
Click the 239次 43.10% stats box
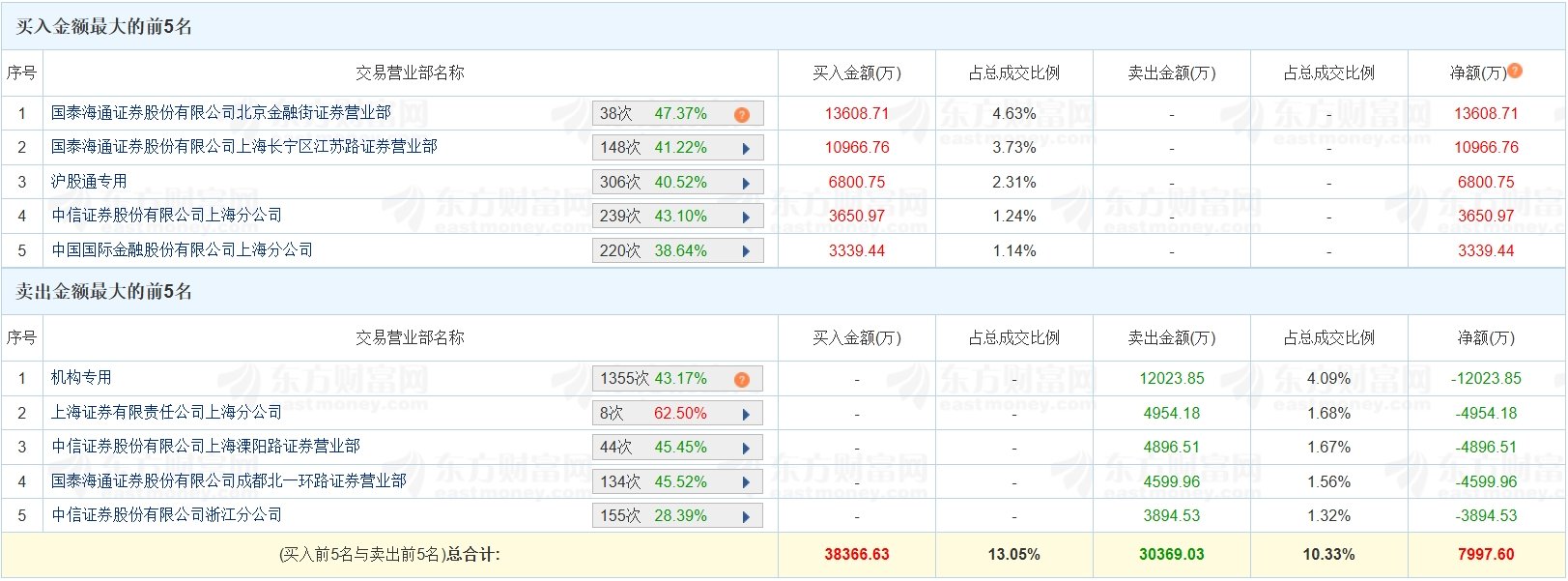point(678,217)
